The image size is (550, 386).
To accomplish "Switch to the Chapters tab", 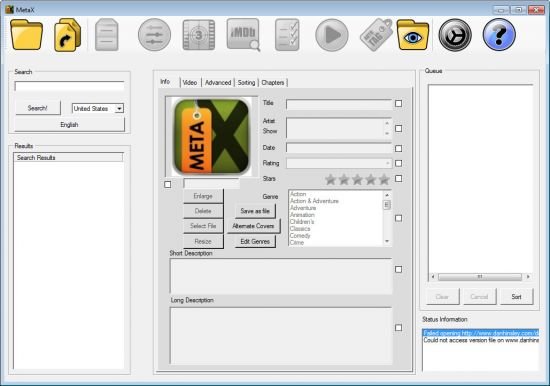I will click(273, 82).
